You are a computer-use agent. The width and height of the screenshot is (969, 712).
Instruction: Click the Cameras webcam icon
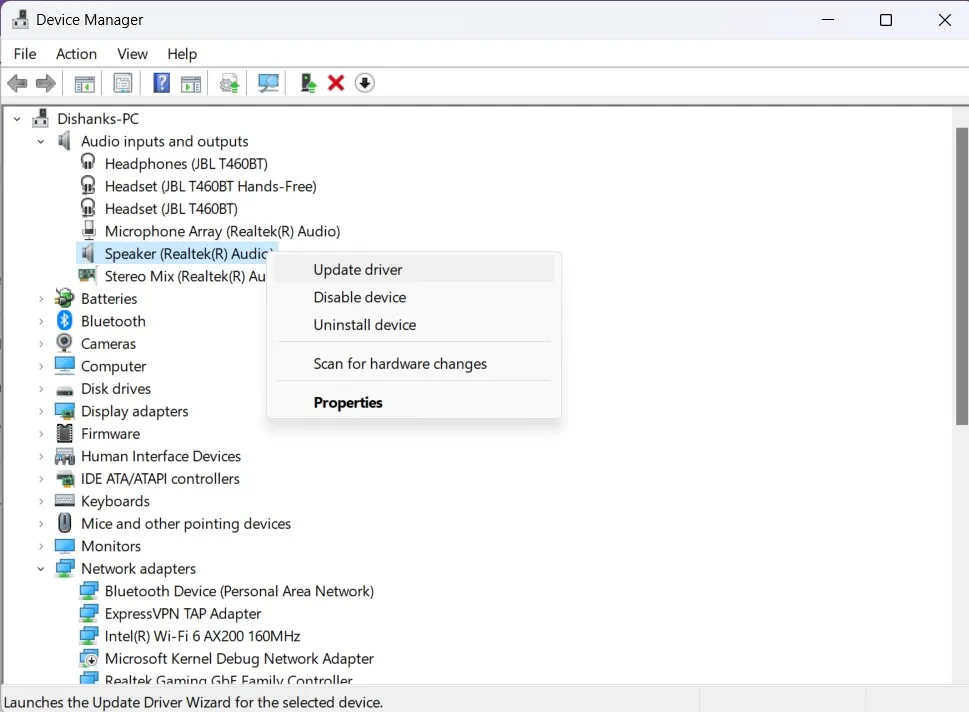[64, 343]
